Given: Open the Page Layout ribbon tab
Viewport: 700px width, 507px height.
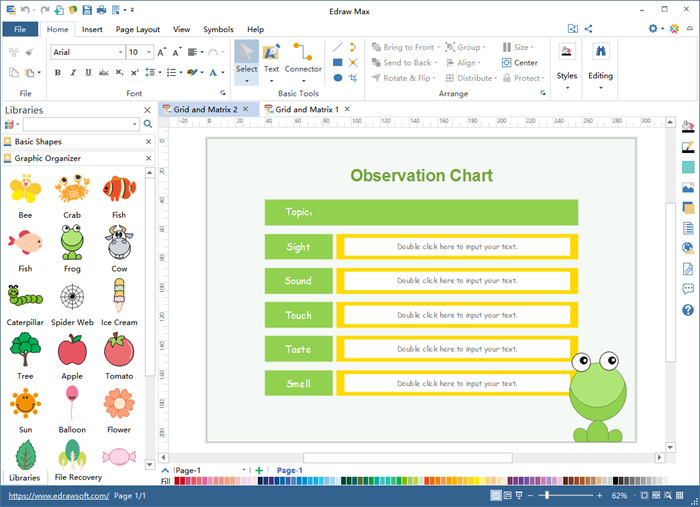Looking at the screenshot, I should (x=137, y=30).
